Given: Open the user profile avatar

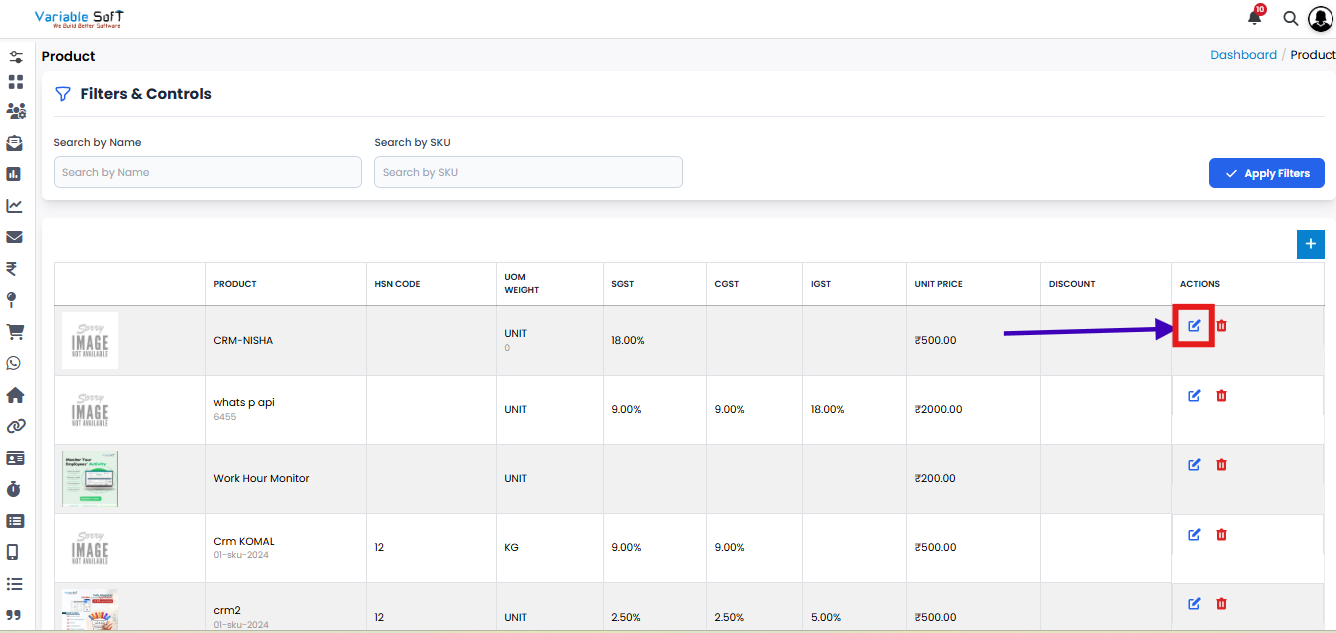Looking at the screenshot, I should (x=1320, y=19).
